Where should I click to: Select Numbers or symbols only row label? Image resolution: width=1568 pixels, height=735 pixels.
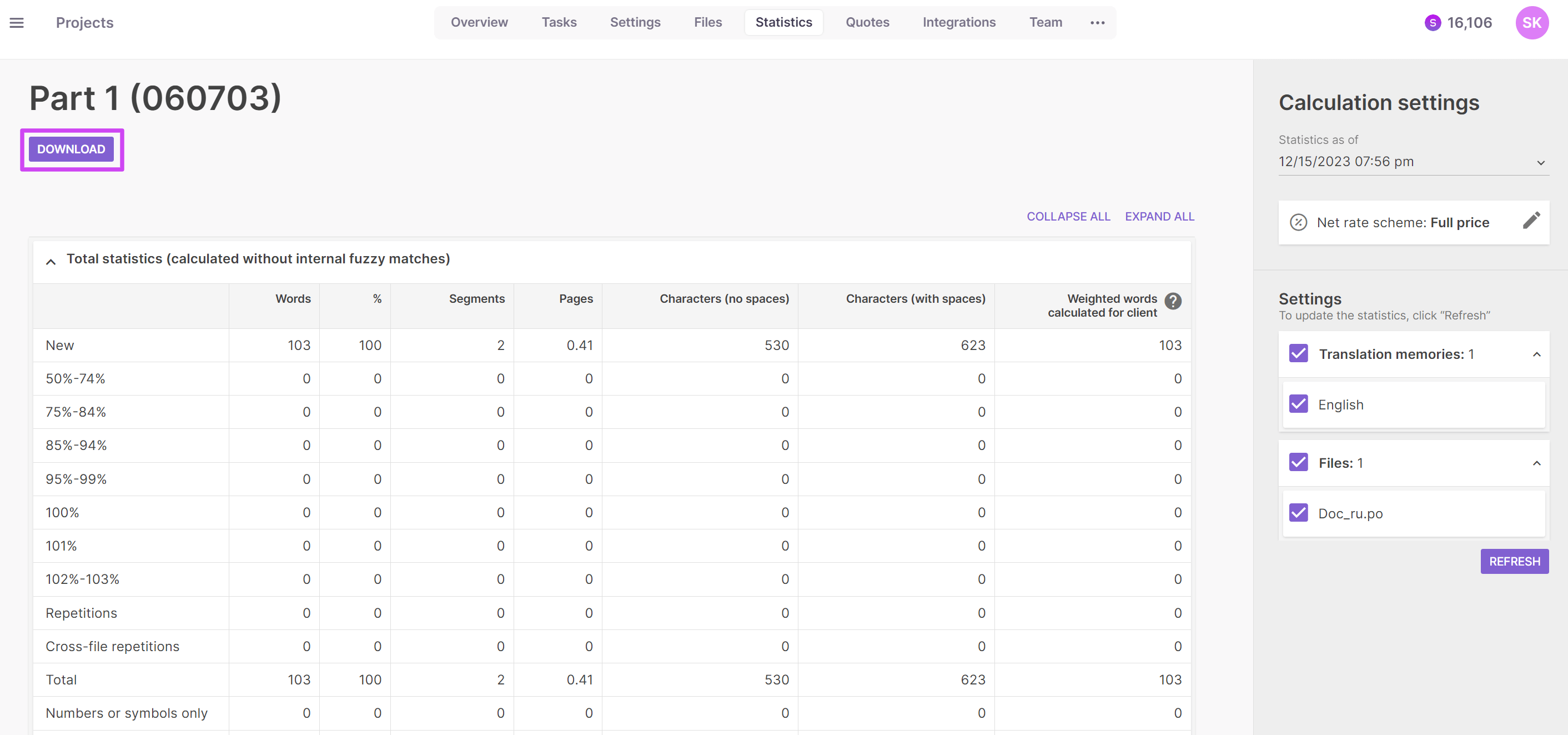click(x=127, y=713)
